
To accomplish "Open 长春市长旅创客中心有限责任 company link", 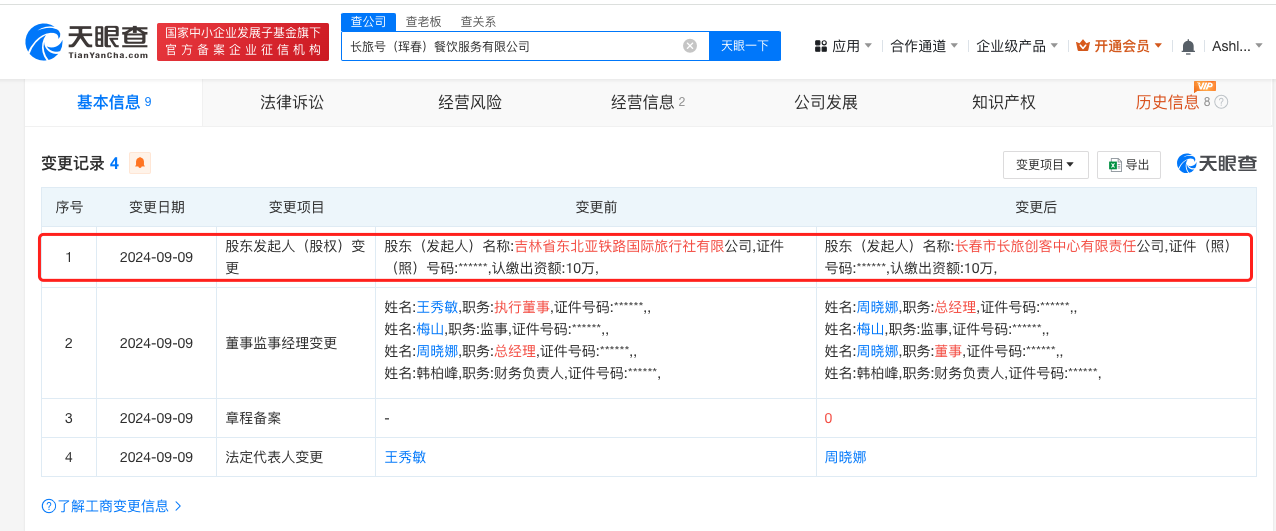I will coord(1045,245).
